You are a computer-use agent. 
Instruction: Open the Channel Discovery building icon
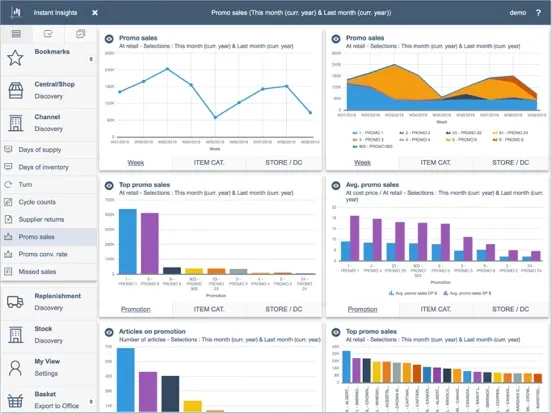pyautogui.click(x=15, y=123)
